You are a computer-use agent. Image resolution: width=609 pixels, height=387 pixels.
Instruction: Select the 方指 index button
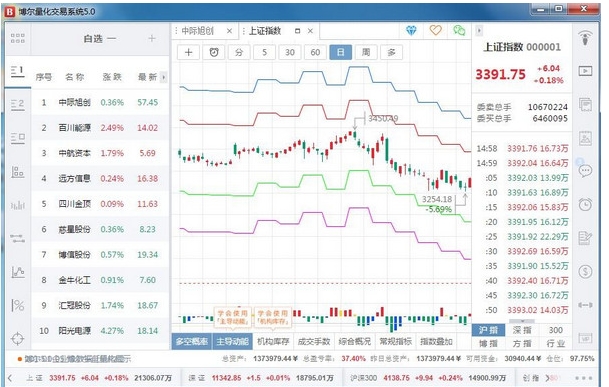click(522, 343)
